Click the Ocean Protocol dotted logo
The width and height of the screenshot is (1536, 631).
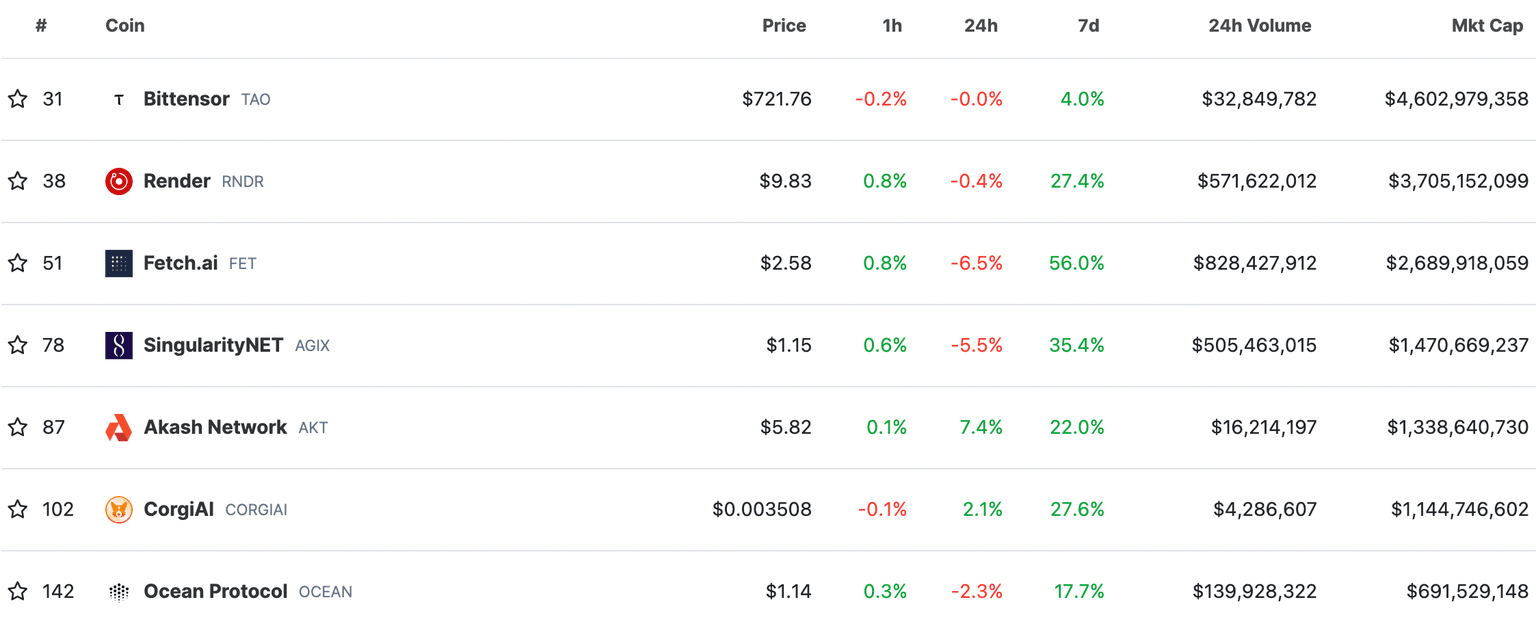tap(118, 591)
